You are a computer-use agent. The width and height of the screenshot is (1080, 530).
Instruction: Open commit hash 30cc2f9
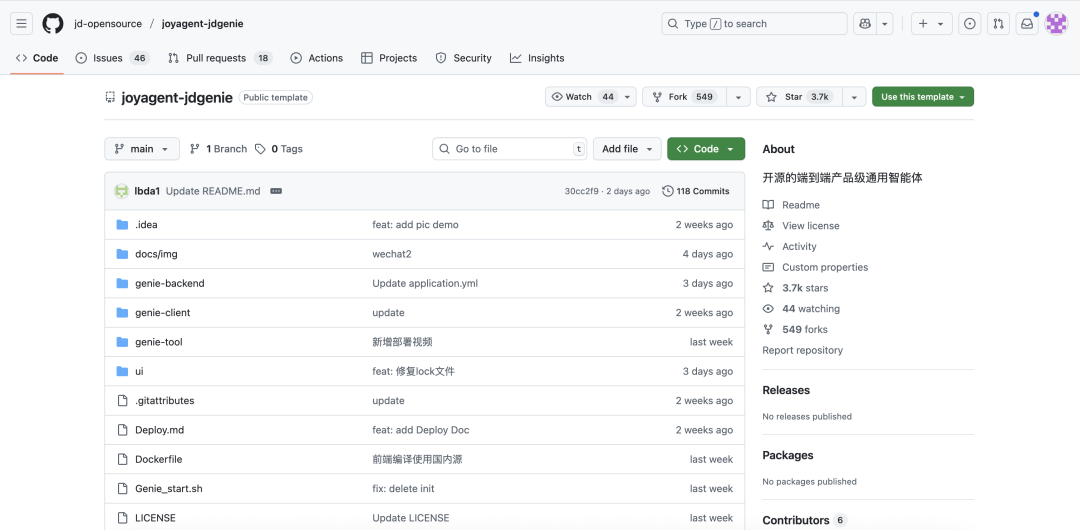tap(581, 191)
